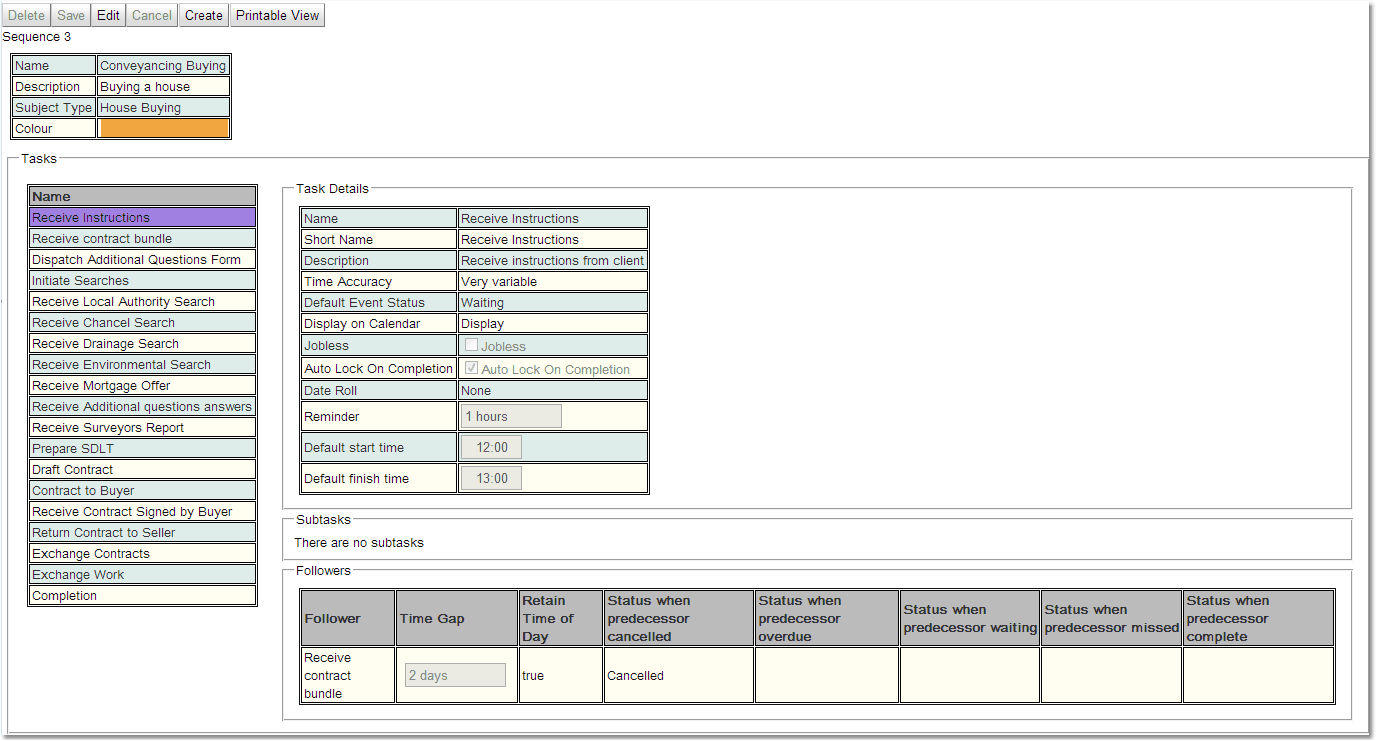Open the Prepare SDLT task
1376x742 pixels.
click(142, 449)
